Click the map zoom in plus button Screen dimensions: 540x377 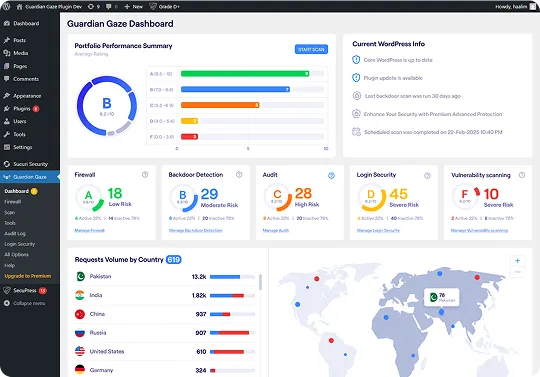pyautogui.click(x=517, y=261)
